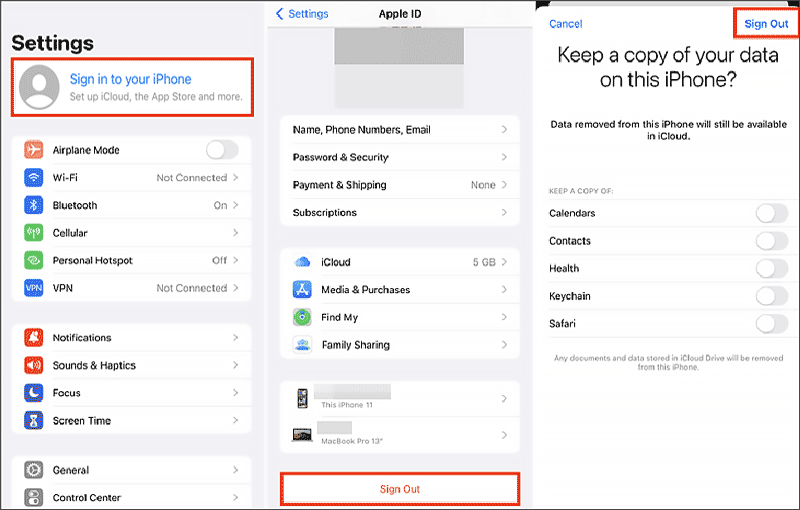Select the 'Set up iCloud, the App Store and more.' text
This screenshot has height=510, width=800.
coord(156,96)
